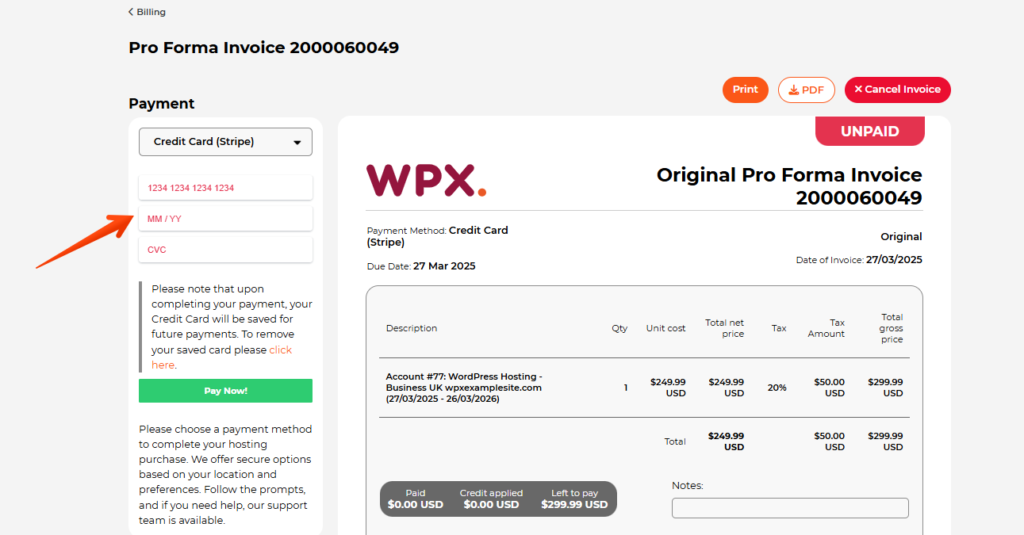Click the Description column header
Image resolution: width=1024 pixels, height=535 pixels.
(411, 328)
